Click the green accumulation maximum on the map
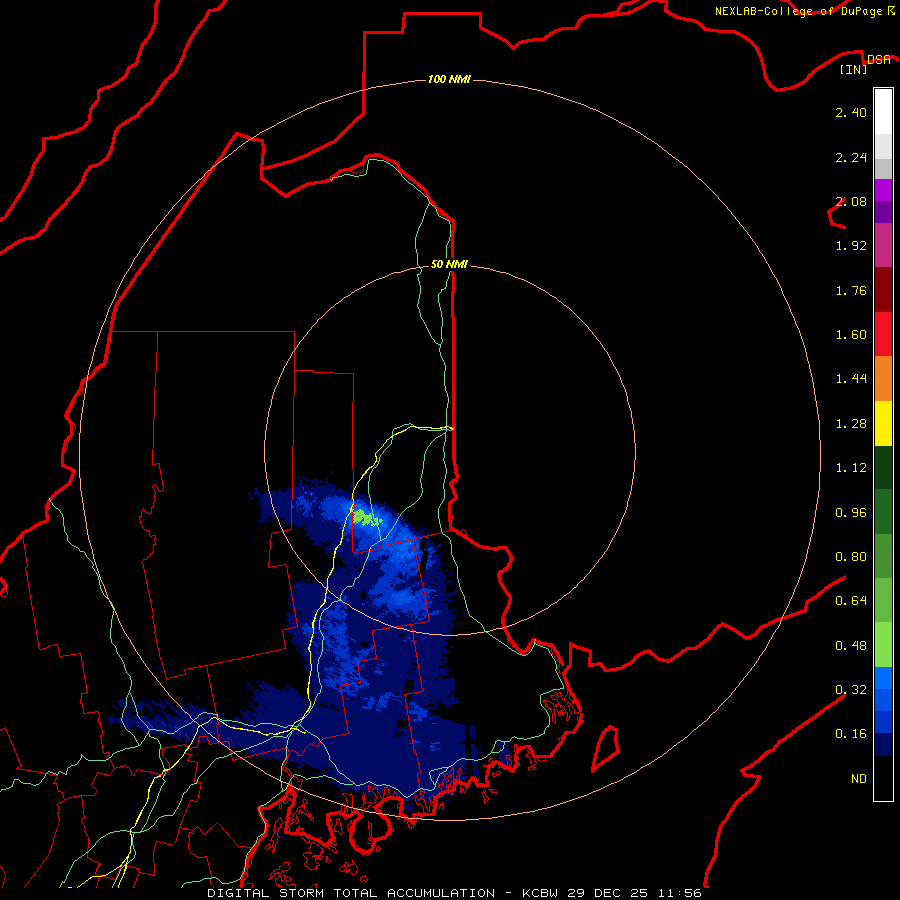 click(366, 518)
